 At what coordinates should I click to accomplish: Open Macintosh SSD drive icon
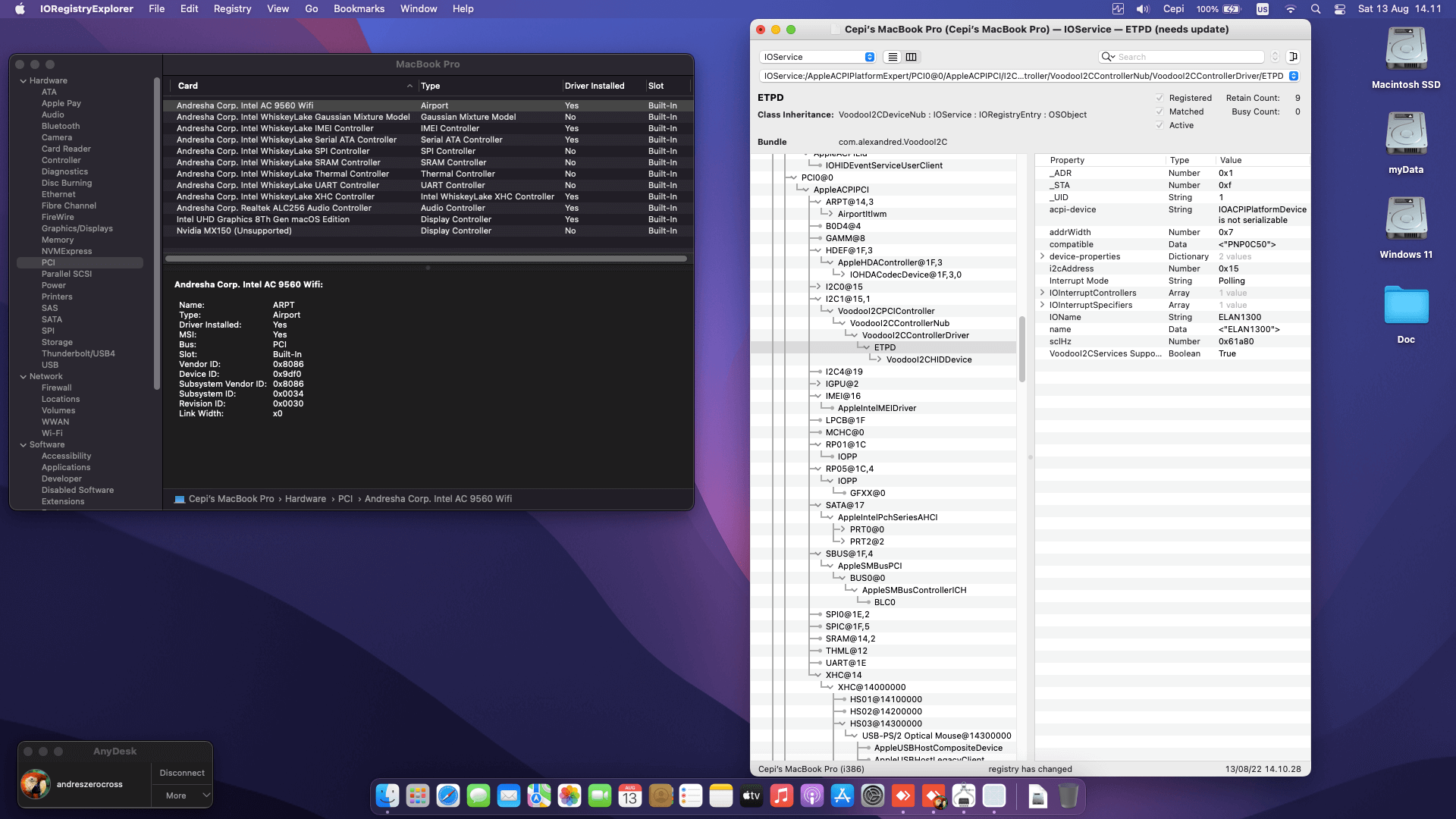(1405, 50)
